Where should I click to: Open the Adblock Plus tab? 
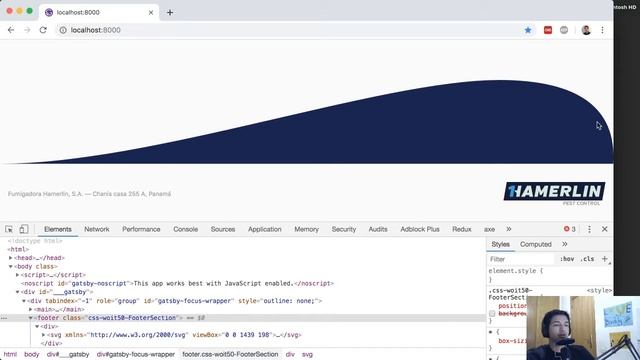coord(420,229)
